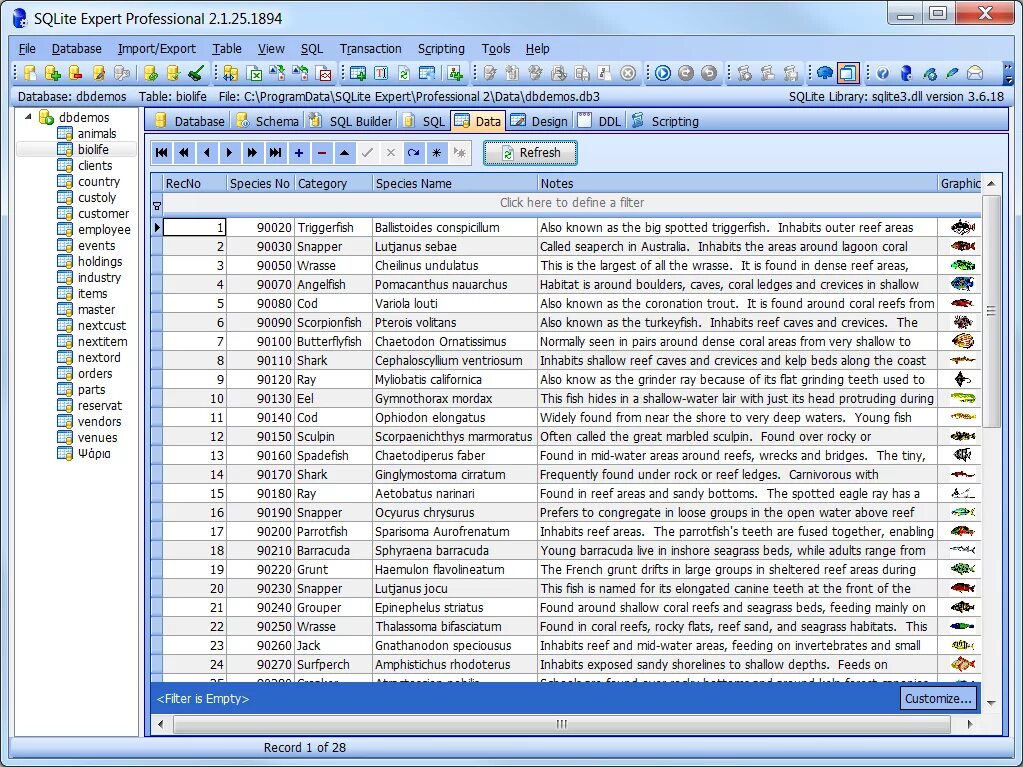Open the Database tab

[x=191, y=121]
